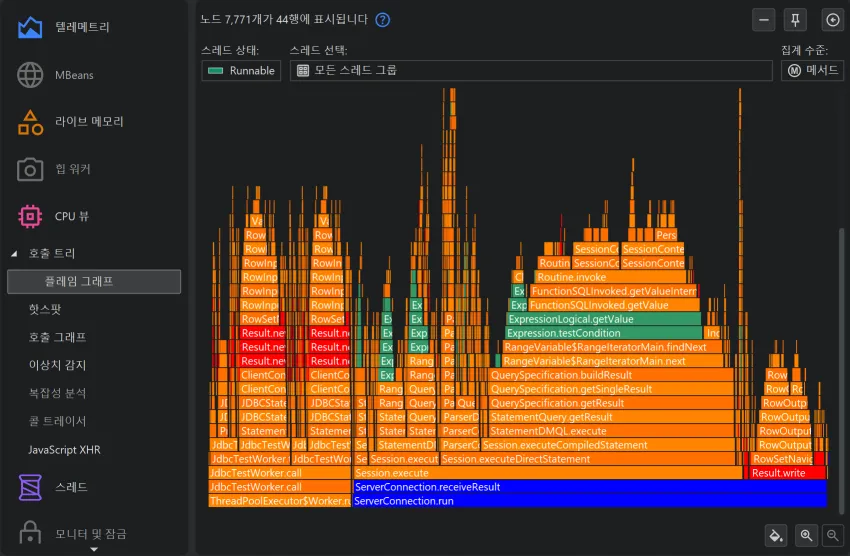
Task: Select JavaScript XHR view
Action: pyautogui.click(x=64, y=449)
